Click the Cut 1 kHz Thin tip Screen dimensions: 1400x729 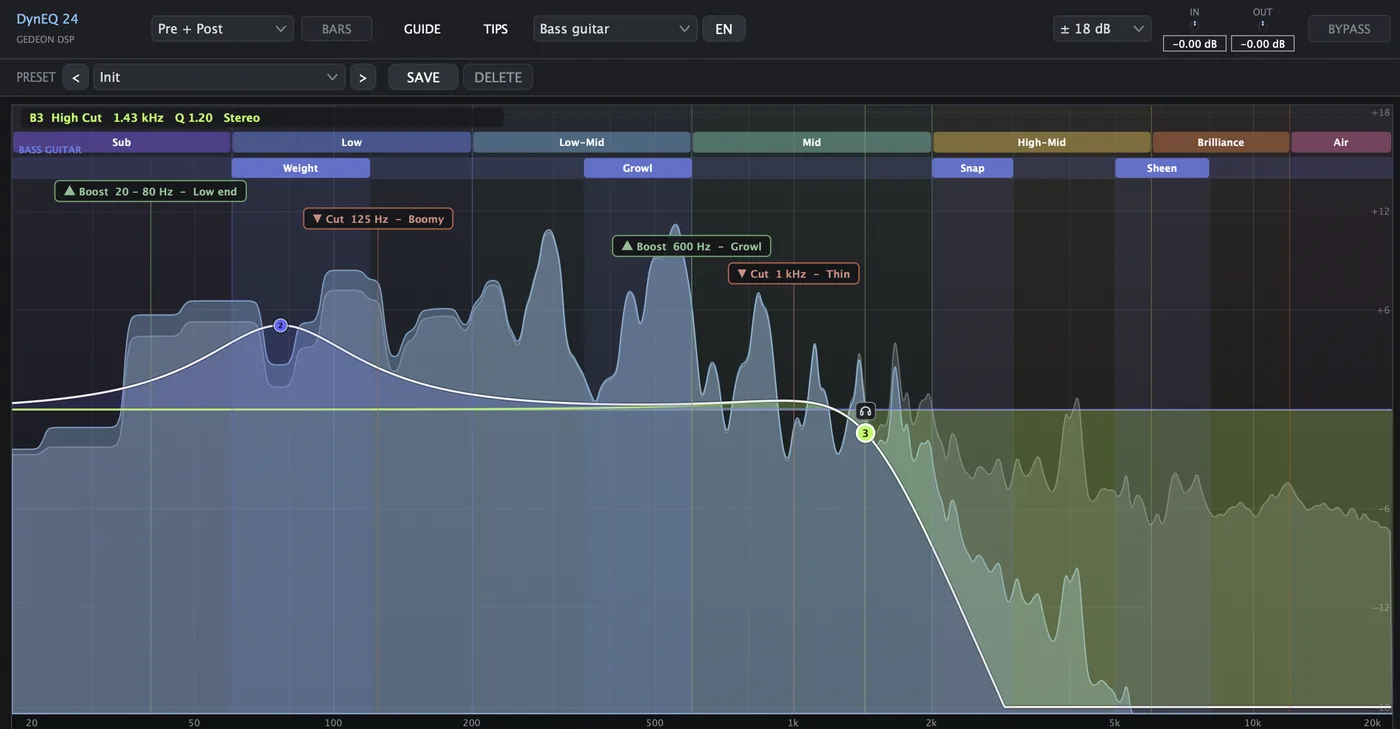click(x=794, y=273)
